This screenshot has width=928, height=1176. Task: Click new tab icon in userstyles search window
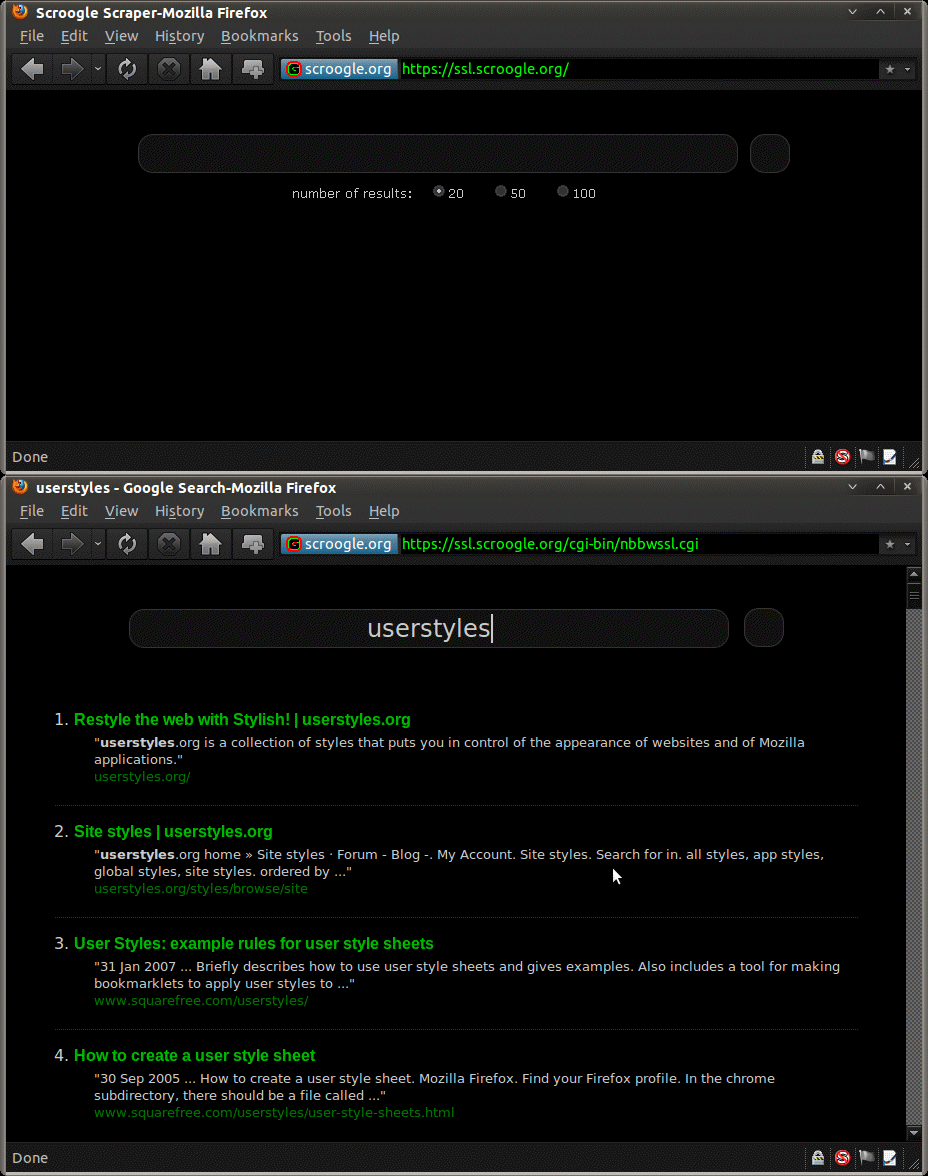253,544
